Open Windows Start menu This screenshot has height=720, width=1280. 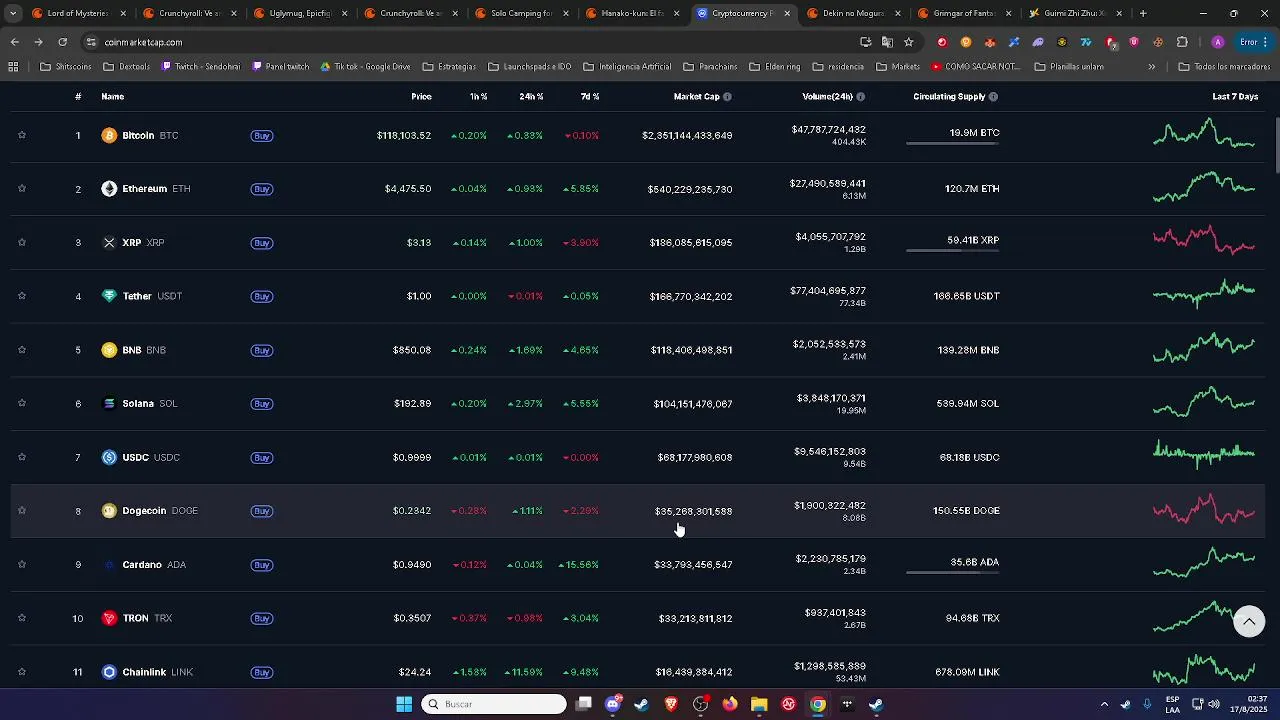pos(404,704)
